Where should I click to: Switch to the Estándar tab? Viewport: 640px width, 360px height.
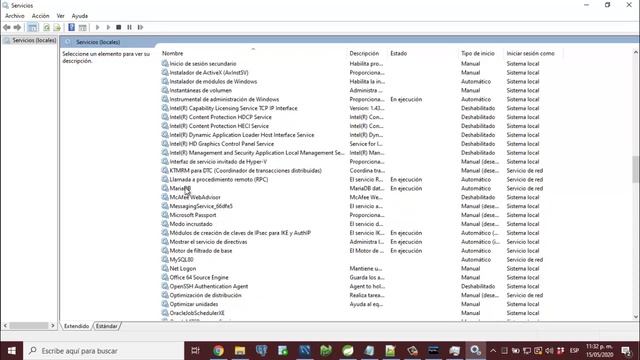[x=107, y=326]
